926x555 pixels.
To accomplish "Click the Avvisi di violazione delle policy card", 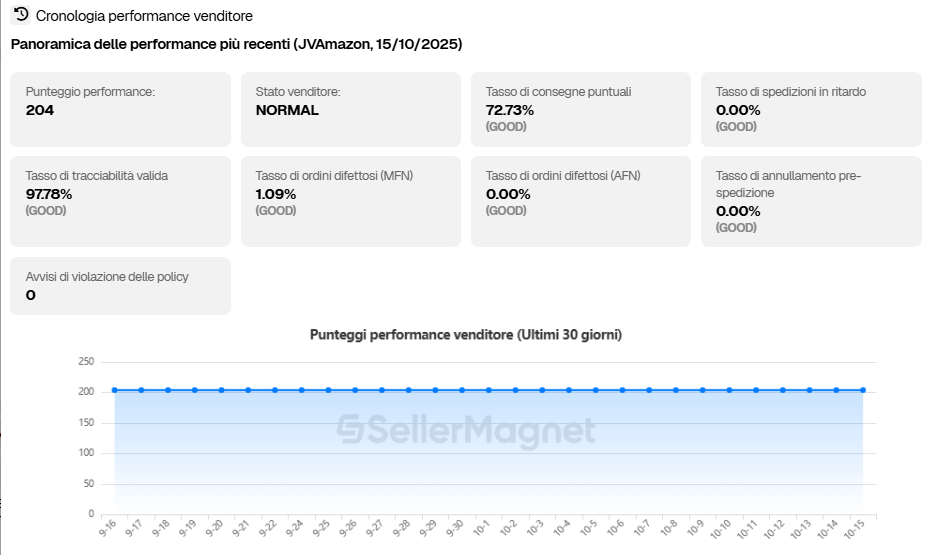I will click(120, 286).
